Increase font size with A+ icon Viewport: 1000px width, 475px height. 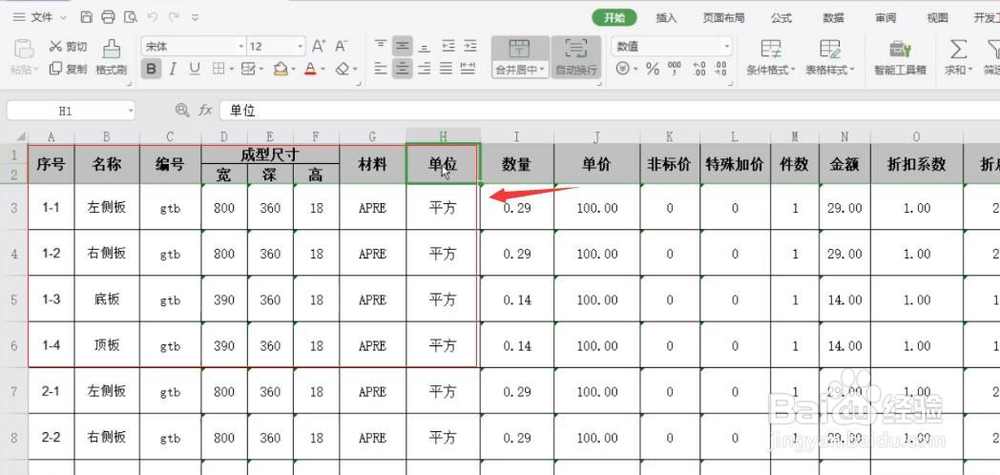319,46
